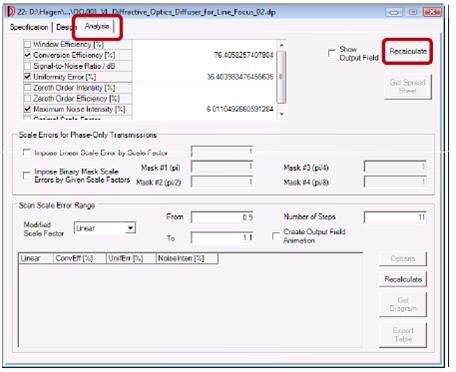Enable Signal-to-Noise Ratio / dB checkbox
Screen dimensions: 456x372
coord(28,66)
